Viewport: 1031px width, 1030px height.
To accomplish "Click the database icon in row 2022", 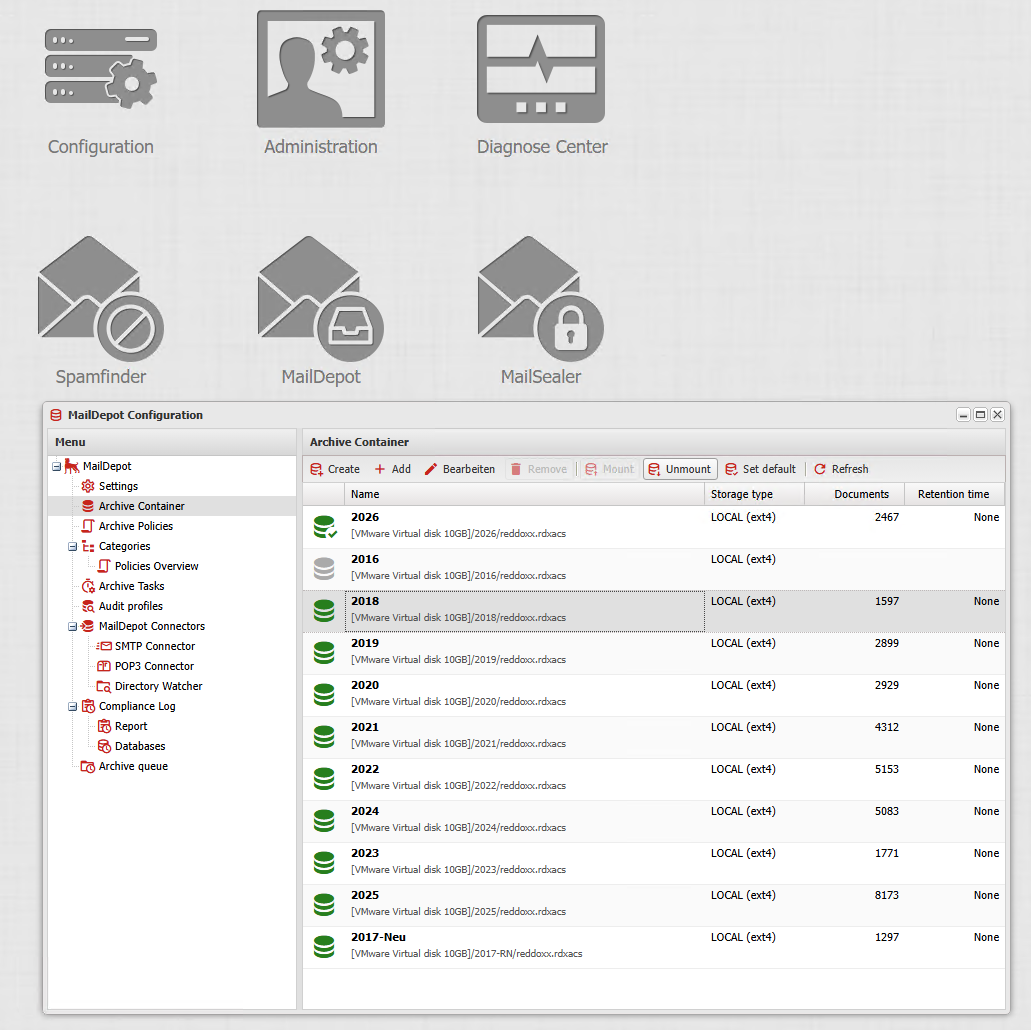I will 324,779.
